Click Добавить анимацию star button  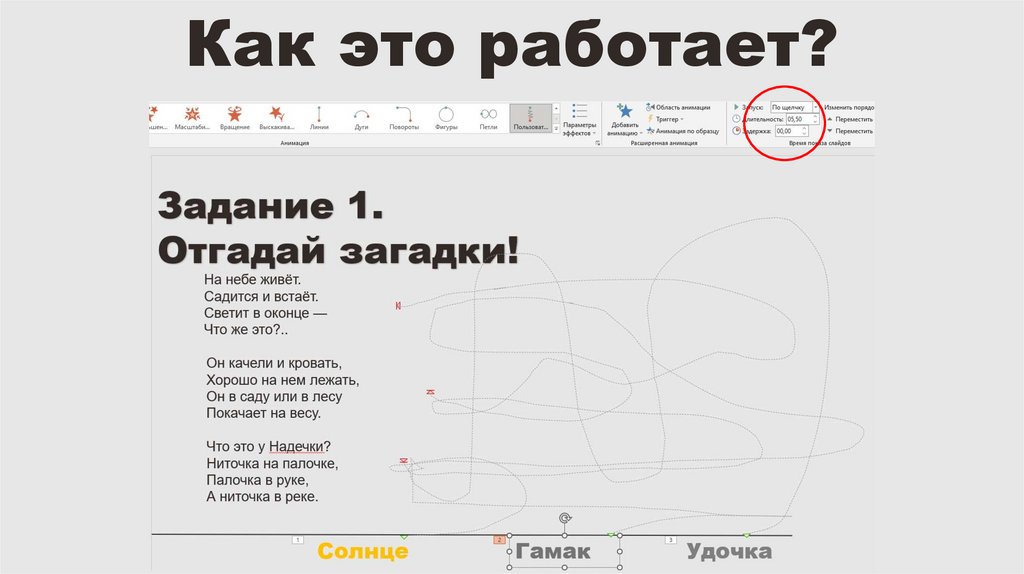point(624,120)
